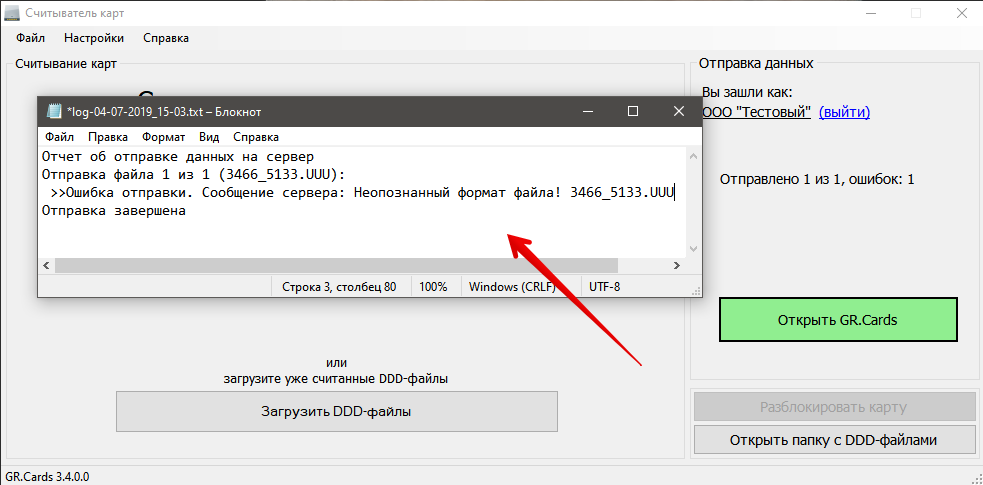Click the Notepad document icon in title bar
Viewport: 983px width, 485px height.
54,112
